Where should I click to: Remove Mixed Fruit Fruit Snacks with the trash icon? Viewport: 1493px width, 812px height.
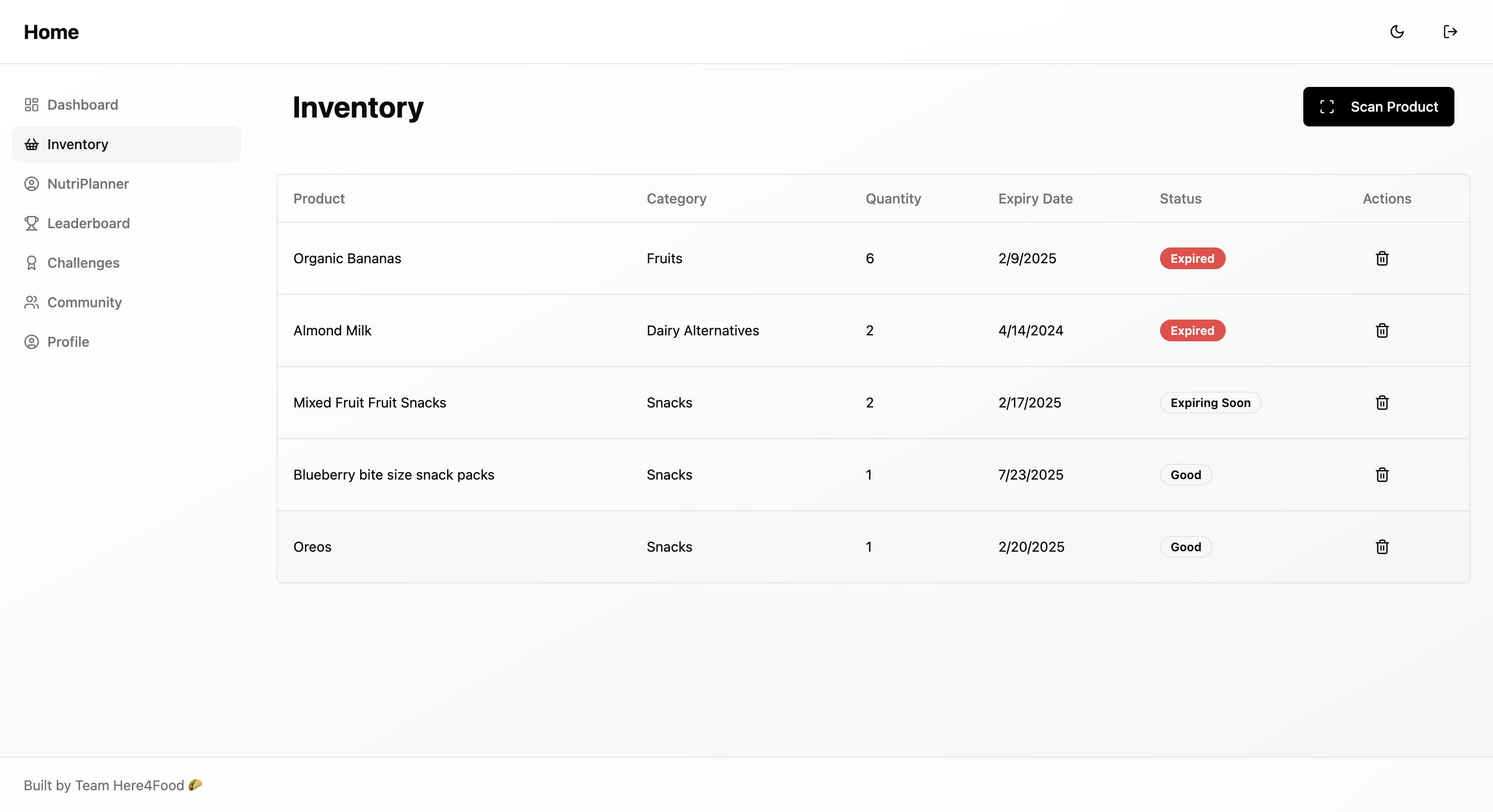(1382, 403)
